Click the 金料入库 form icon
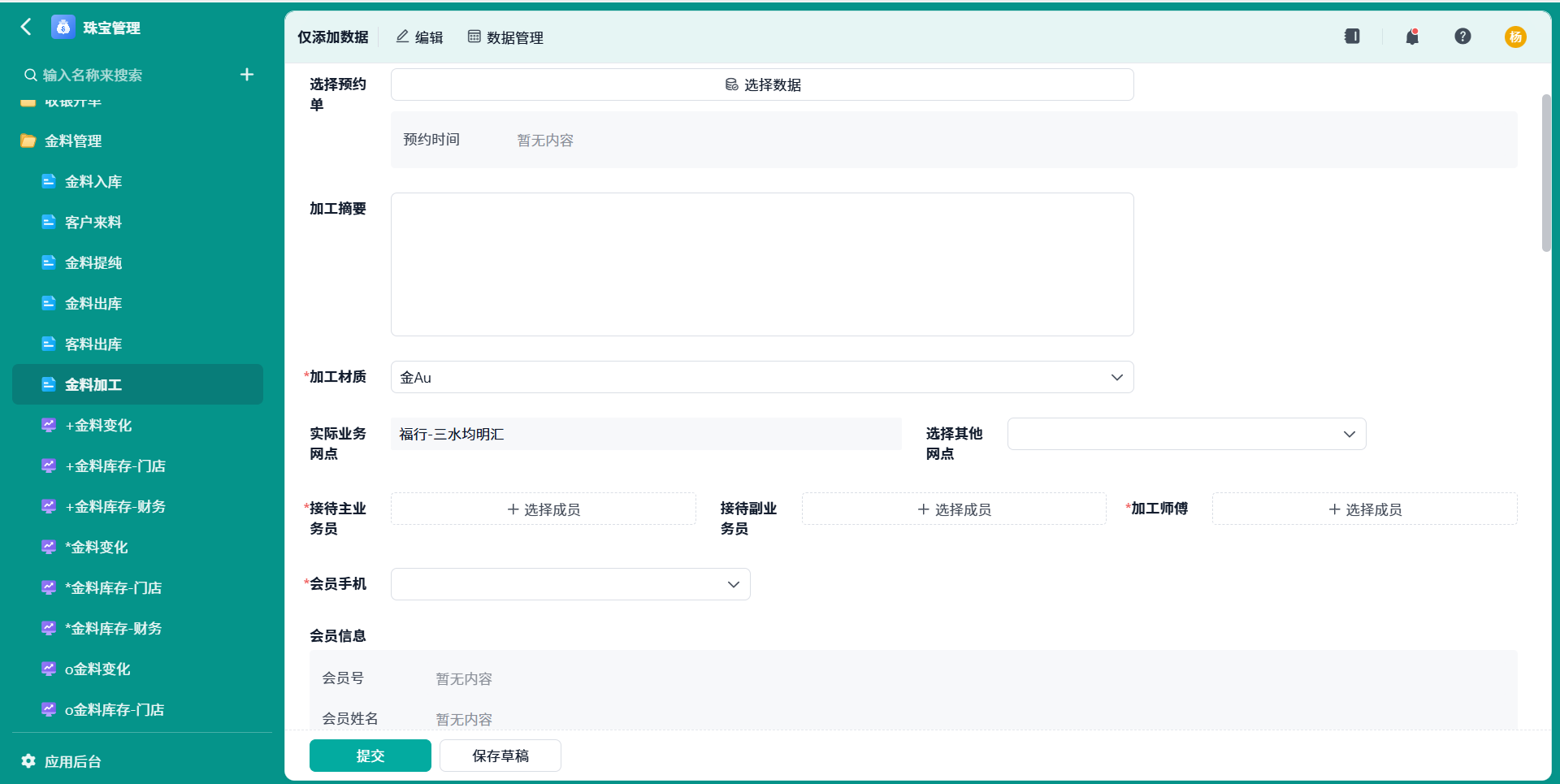This screenshot has width=1560, height=784. coord(49,181)
